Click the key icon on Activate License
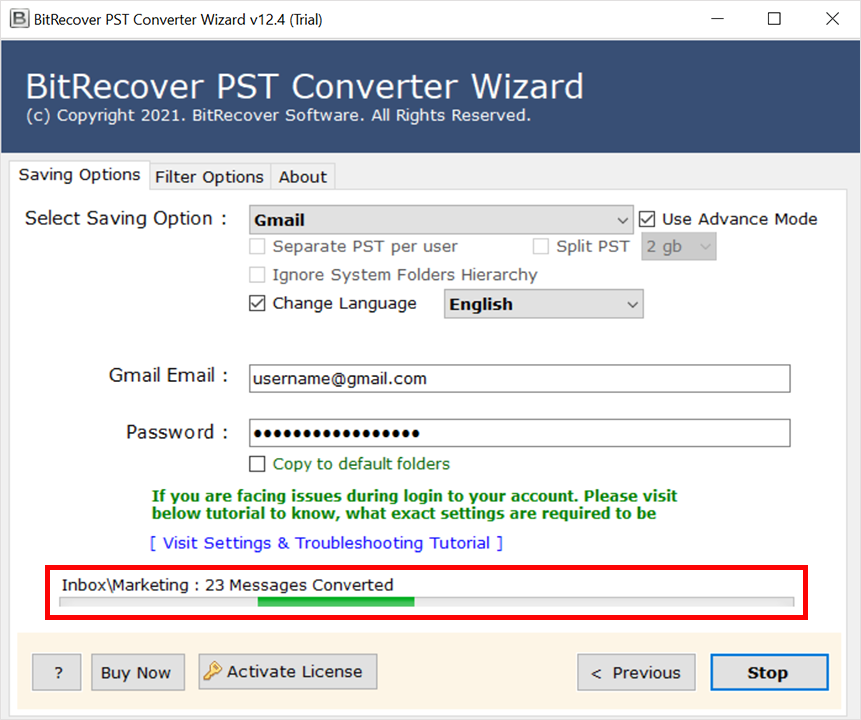 (213, 671)
